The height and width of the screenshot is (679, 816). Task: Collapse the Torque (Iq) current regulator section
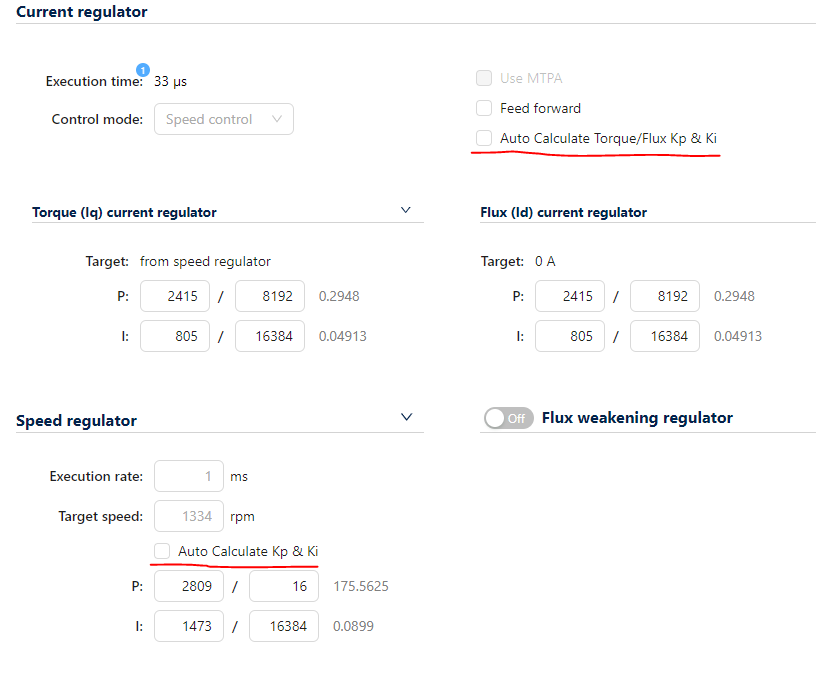pyautogui.click(x=405, y=211)
